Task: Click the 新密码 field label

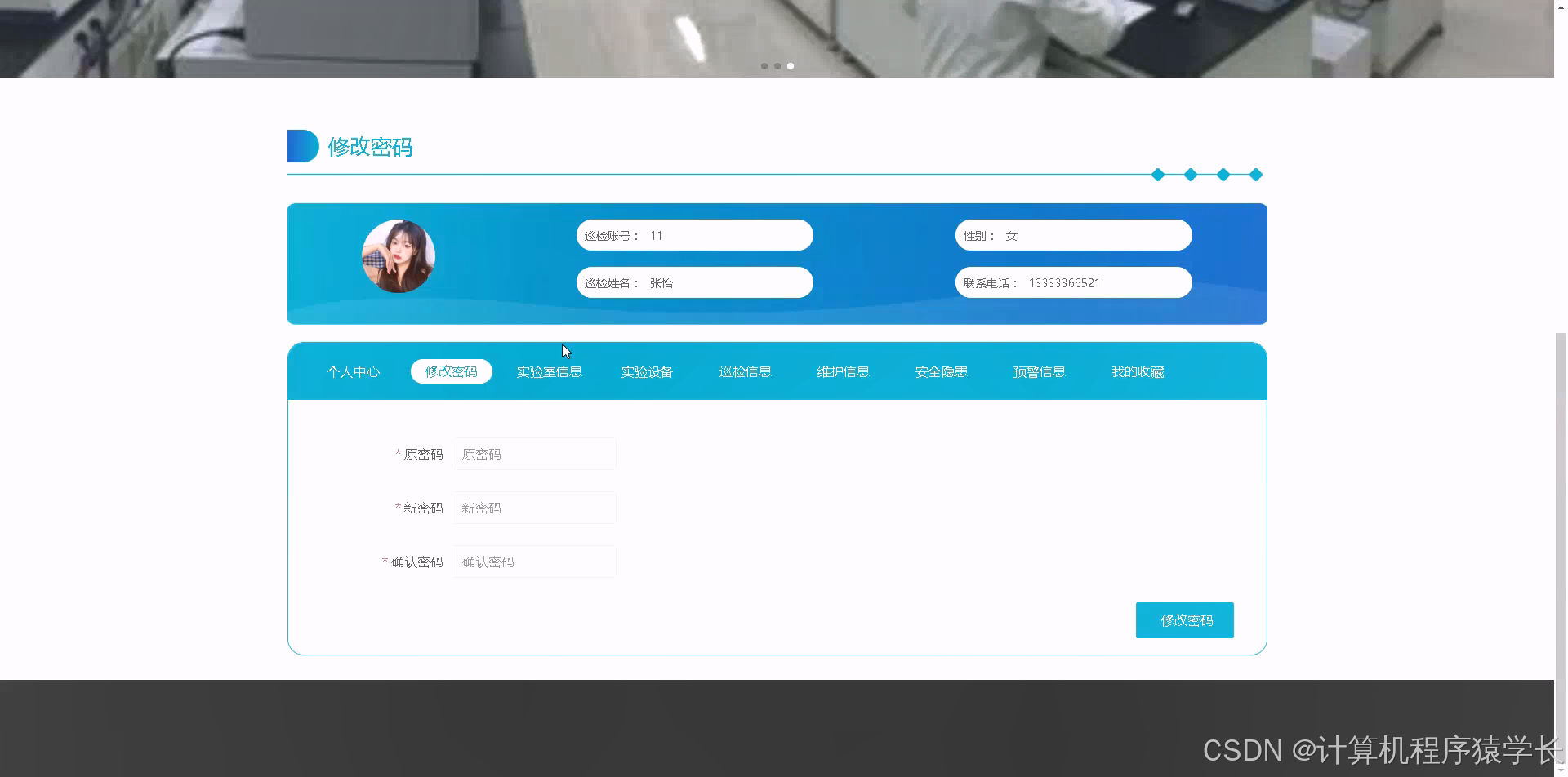Action: pyautogui.click(x=423, y=508)
